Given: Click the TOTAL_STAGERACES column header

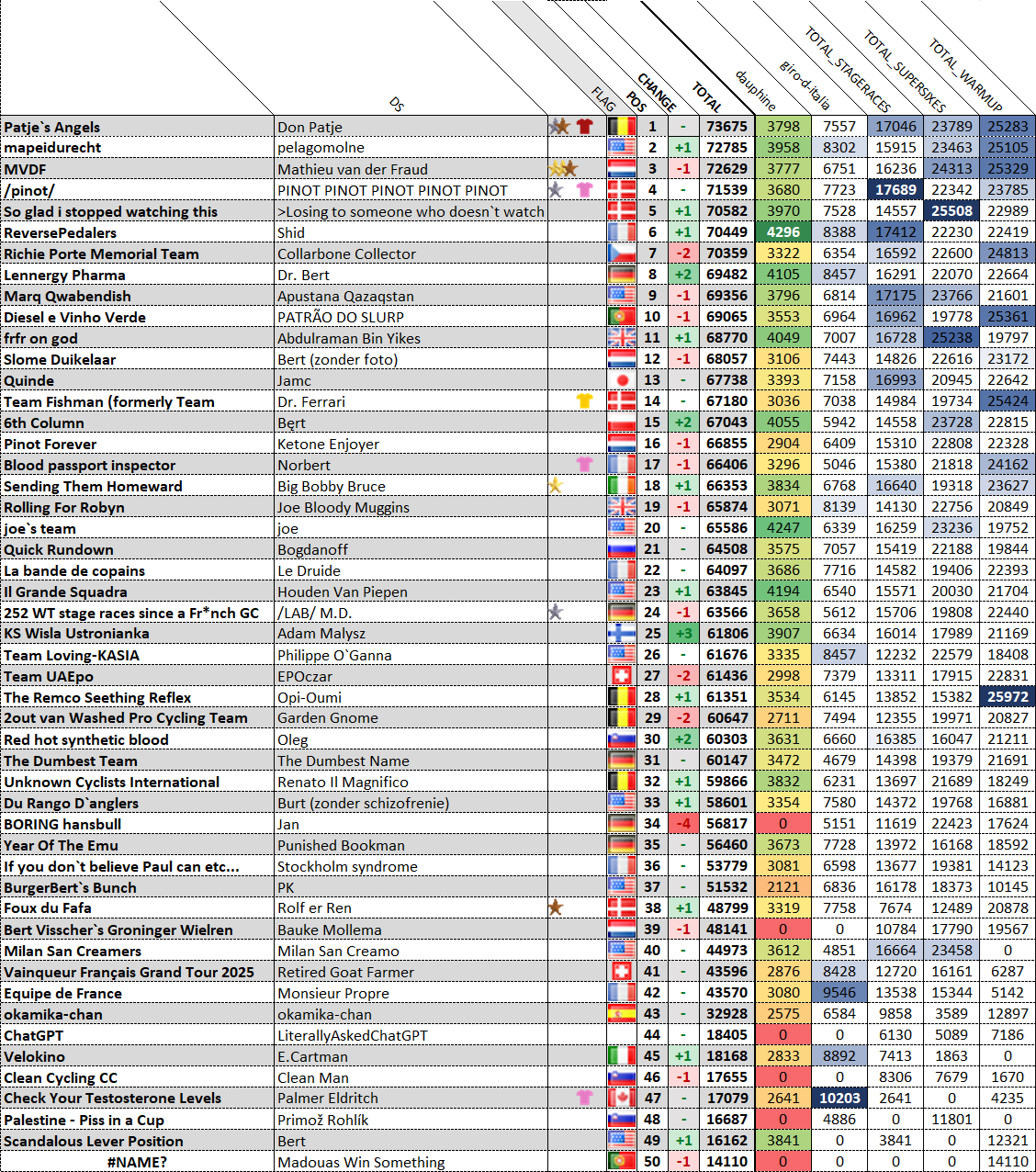Looking at the screenshot, I should 847,70.
